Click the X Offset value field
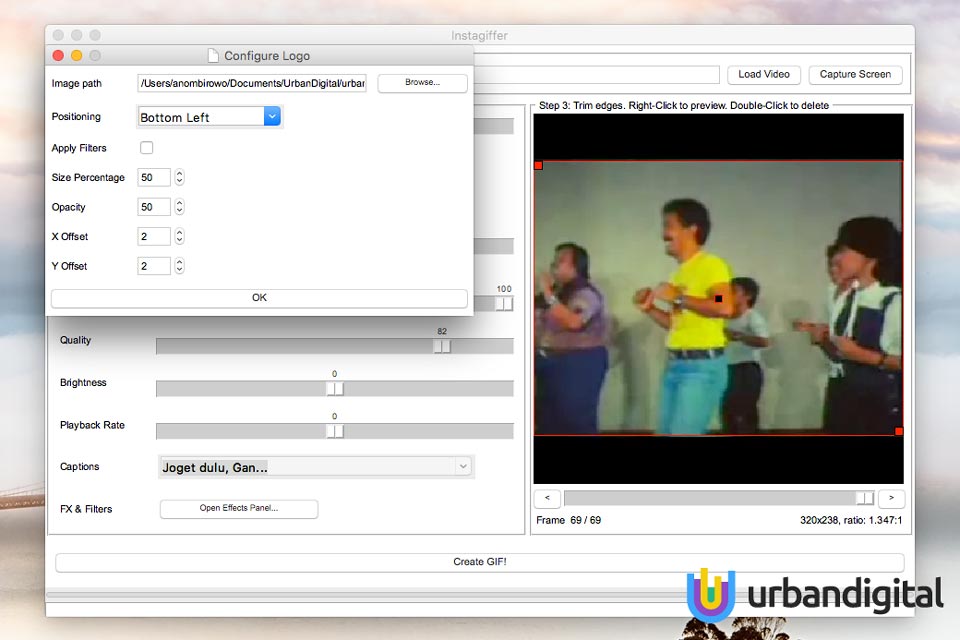 pyautogui.click(x=154, y=236)
